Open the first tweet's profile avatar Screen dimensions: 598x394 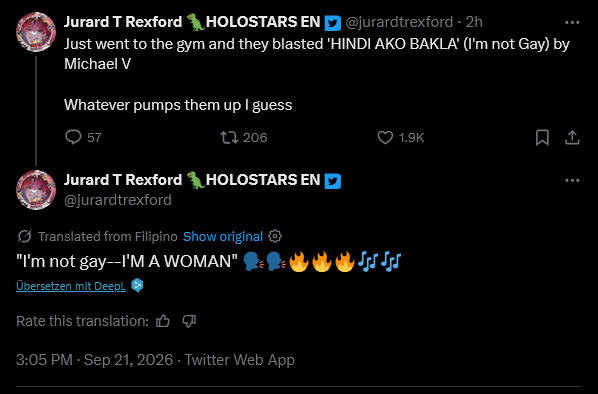point(36,32)
